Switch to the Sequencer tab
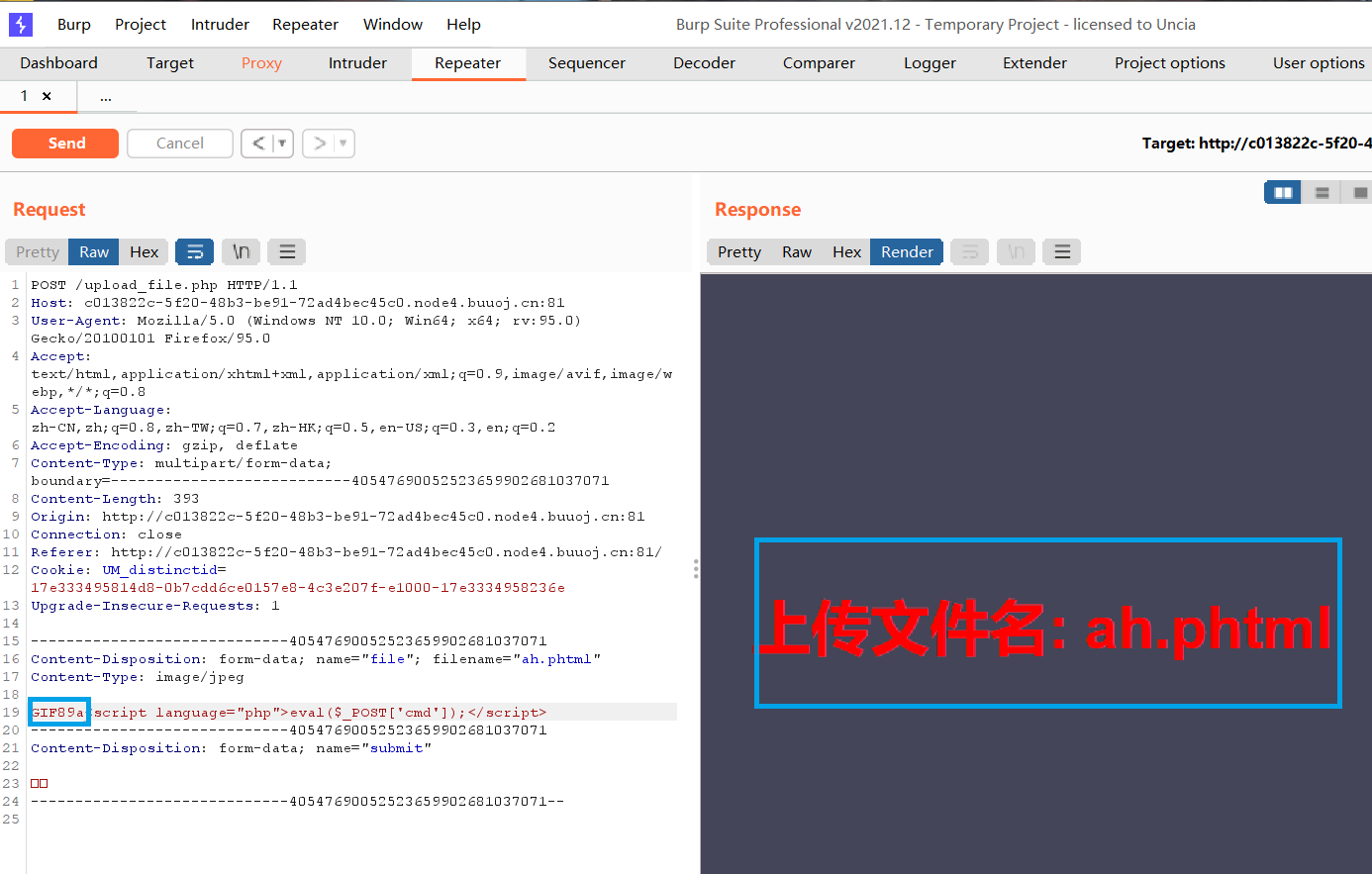The width and height of the screenshot is (1372, 874). point(587,63)
